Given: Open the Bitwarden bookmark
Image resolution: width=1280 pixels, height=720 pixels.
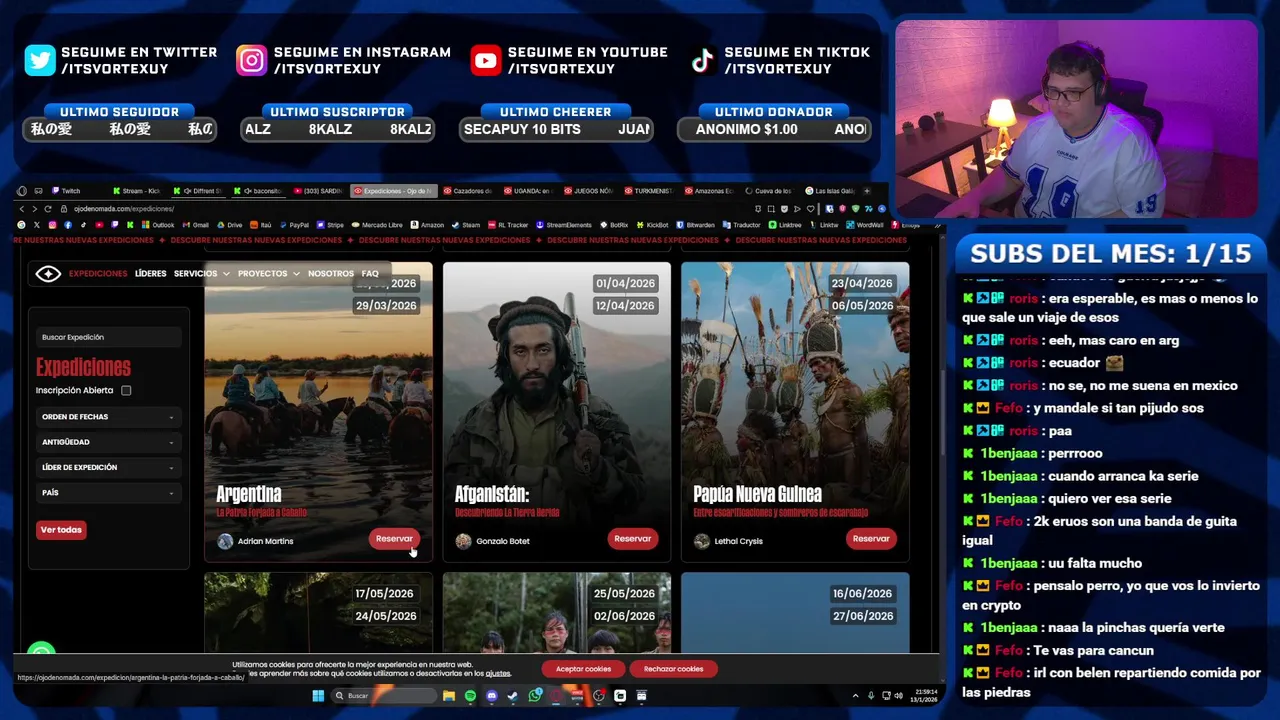Looking at the screenshot, I should [x=696, y=225].
